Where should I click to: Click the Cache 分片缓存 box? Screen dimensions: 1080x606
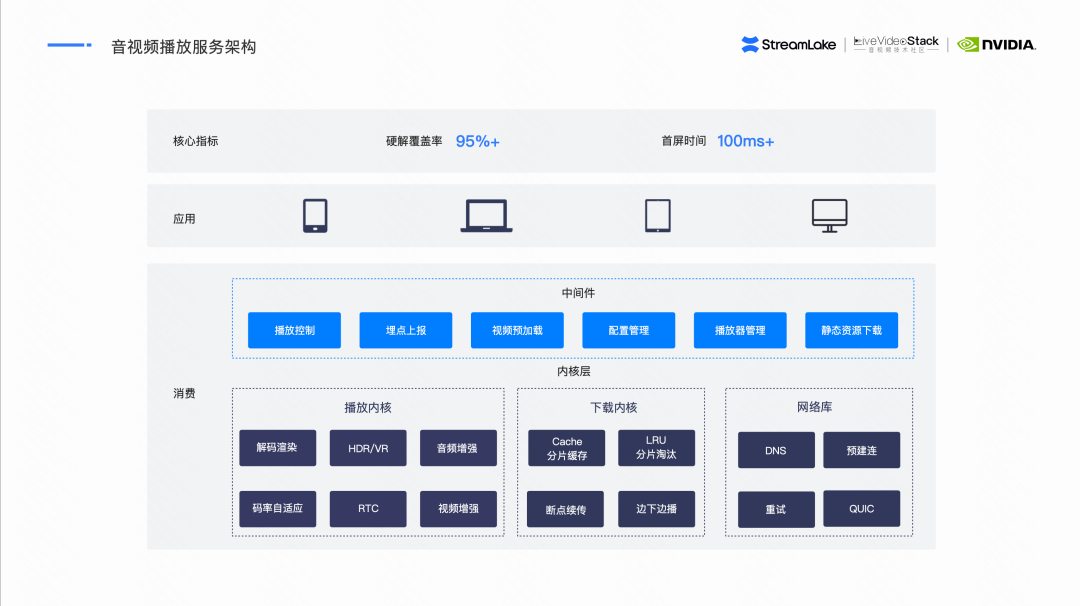567,448
